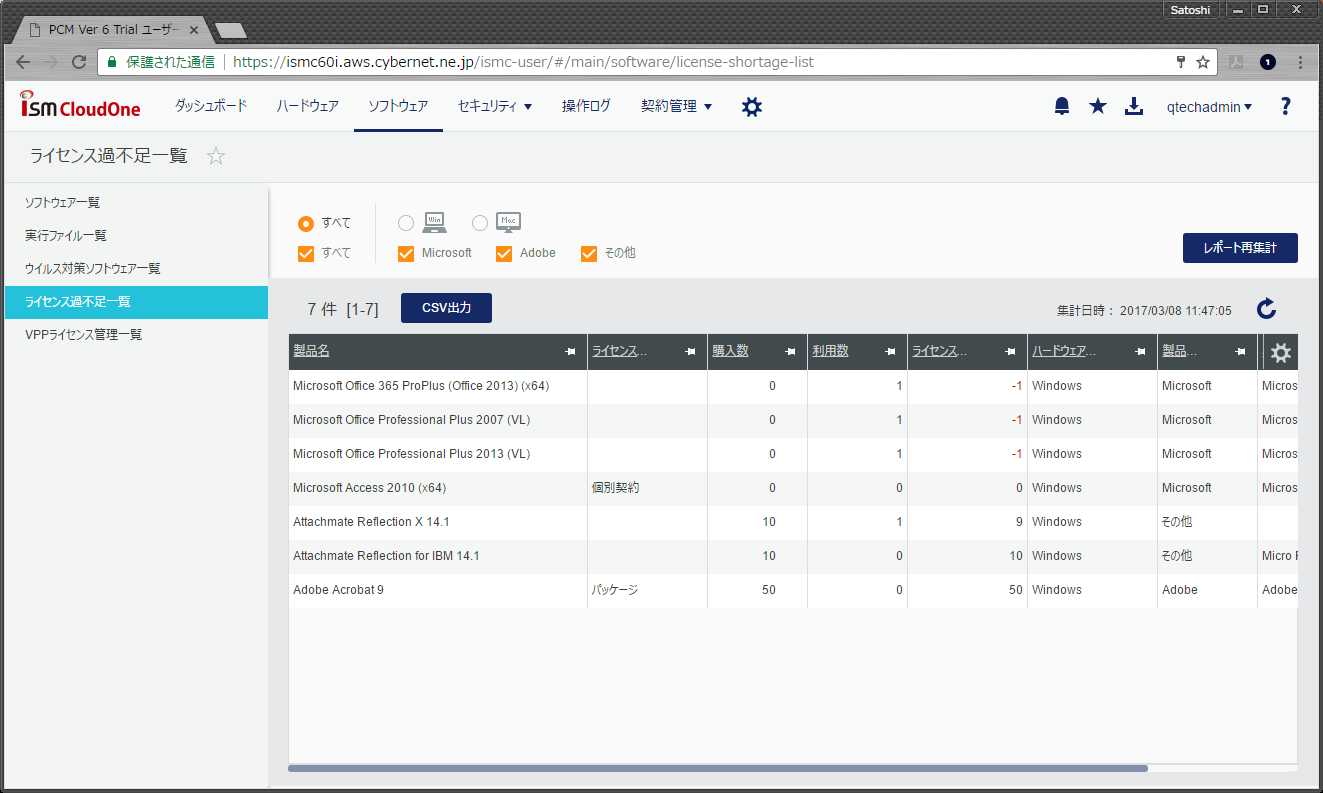
Task: Click Microsoft Office Professional Plus 2007 (VL)
Action: tap(412, 420)
